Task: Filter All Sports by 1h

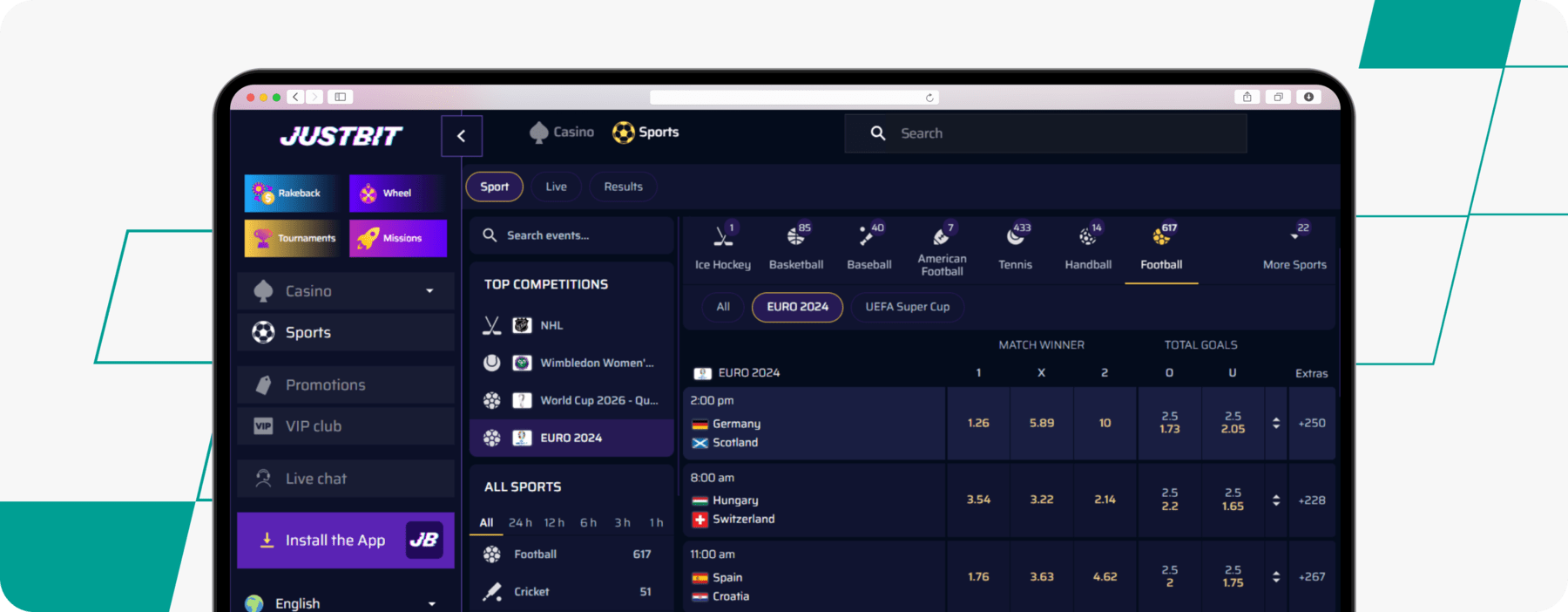Action: pyautogui.click(x=656, y=523)
